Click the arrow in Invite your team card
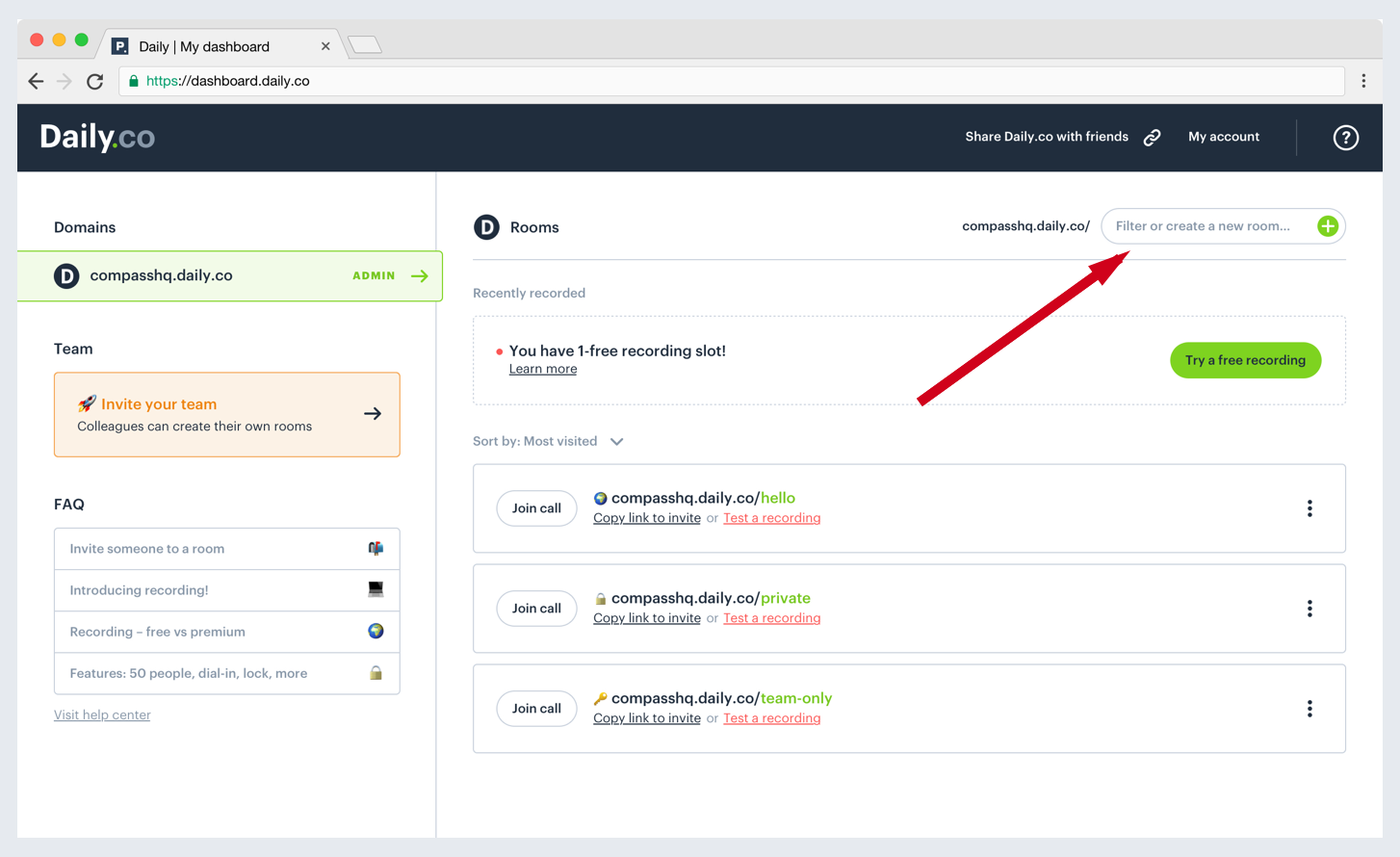This screenshot has width=1400, height=857. (x=373, y=414)
